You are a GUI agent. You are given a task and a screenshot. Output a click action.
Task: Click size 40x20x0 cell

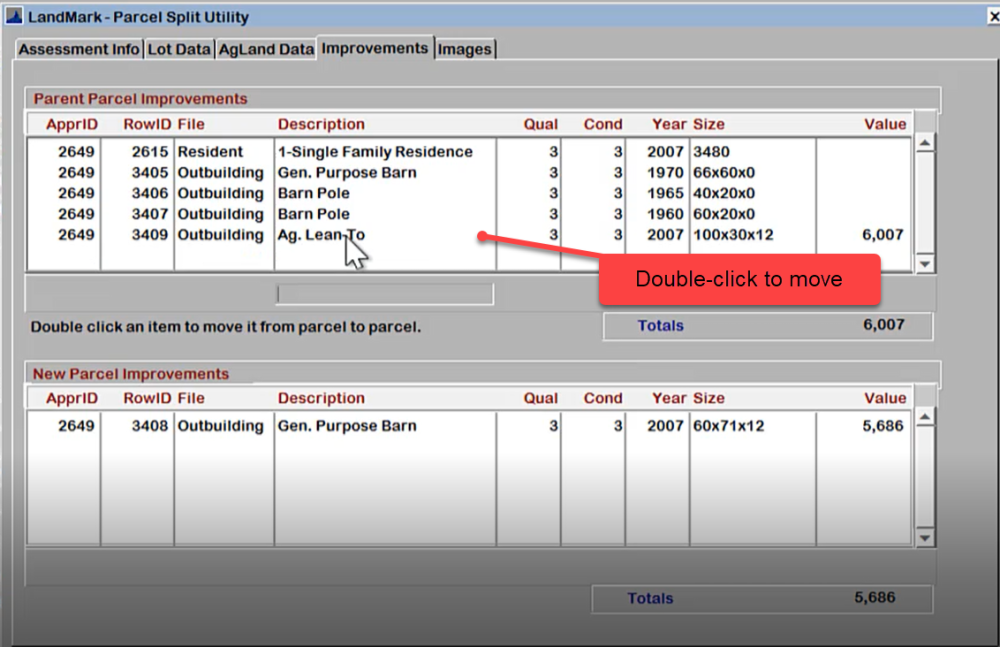724,193
